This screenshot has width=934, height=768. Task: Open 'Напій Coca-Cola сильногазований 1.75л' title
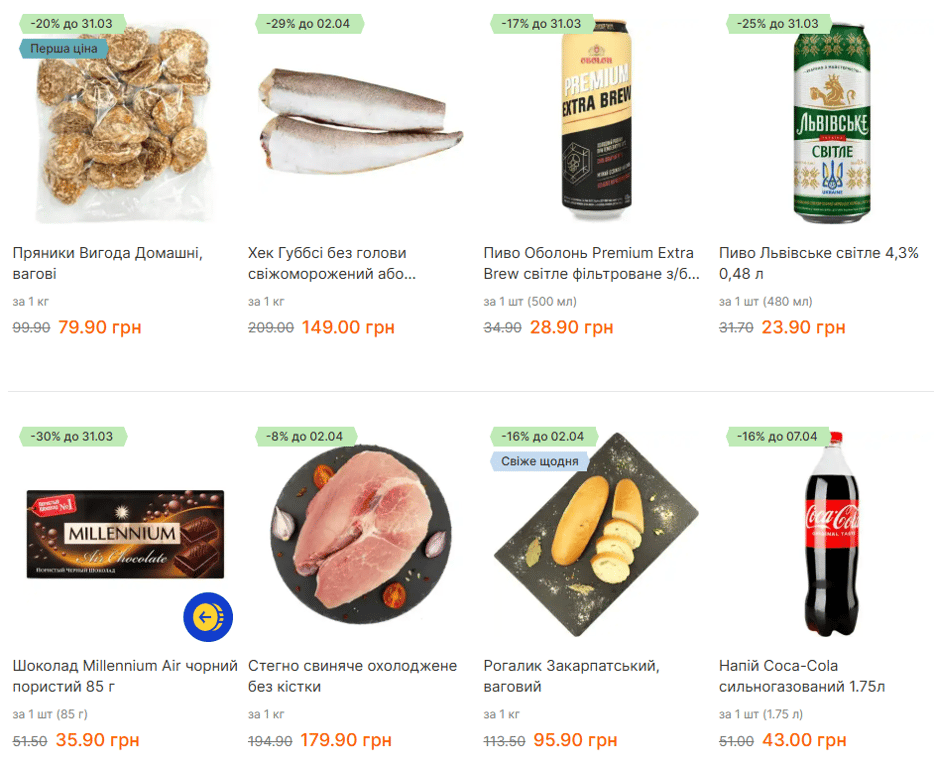click(802, 676)
